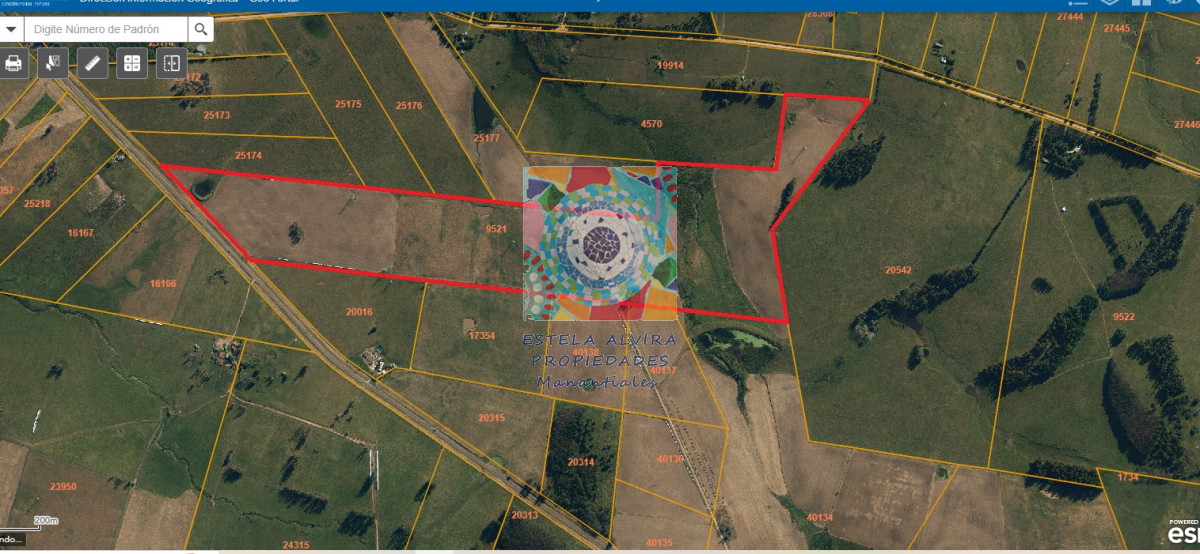
Task: Click parcel label 4570
Action: pos(651,124)
